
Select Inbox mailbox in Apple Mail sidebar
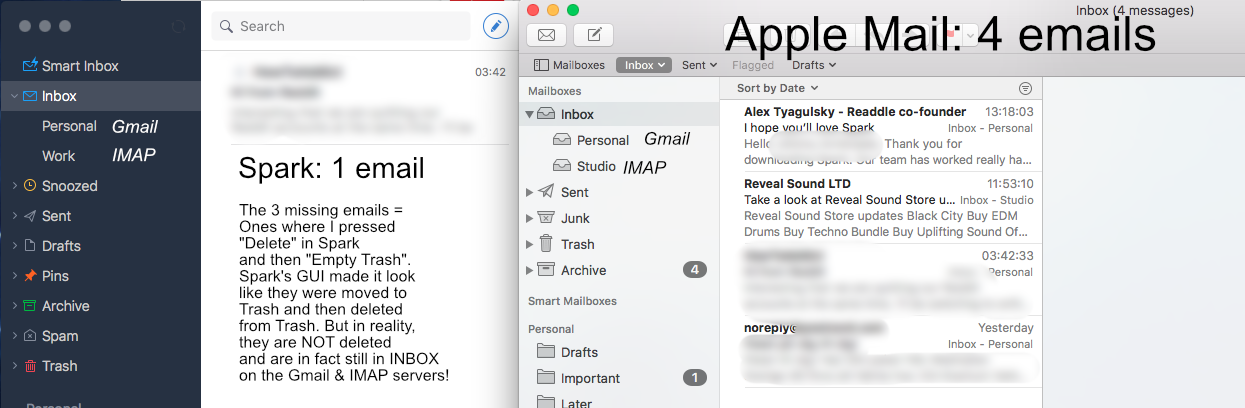point(619,114)
